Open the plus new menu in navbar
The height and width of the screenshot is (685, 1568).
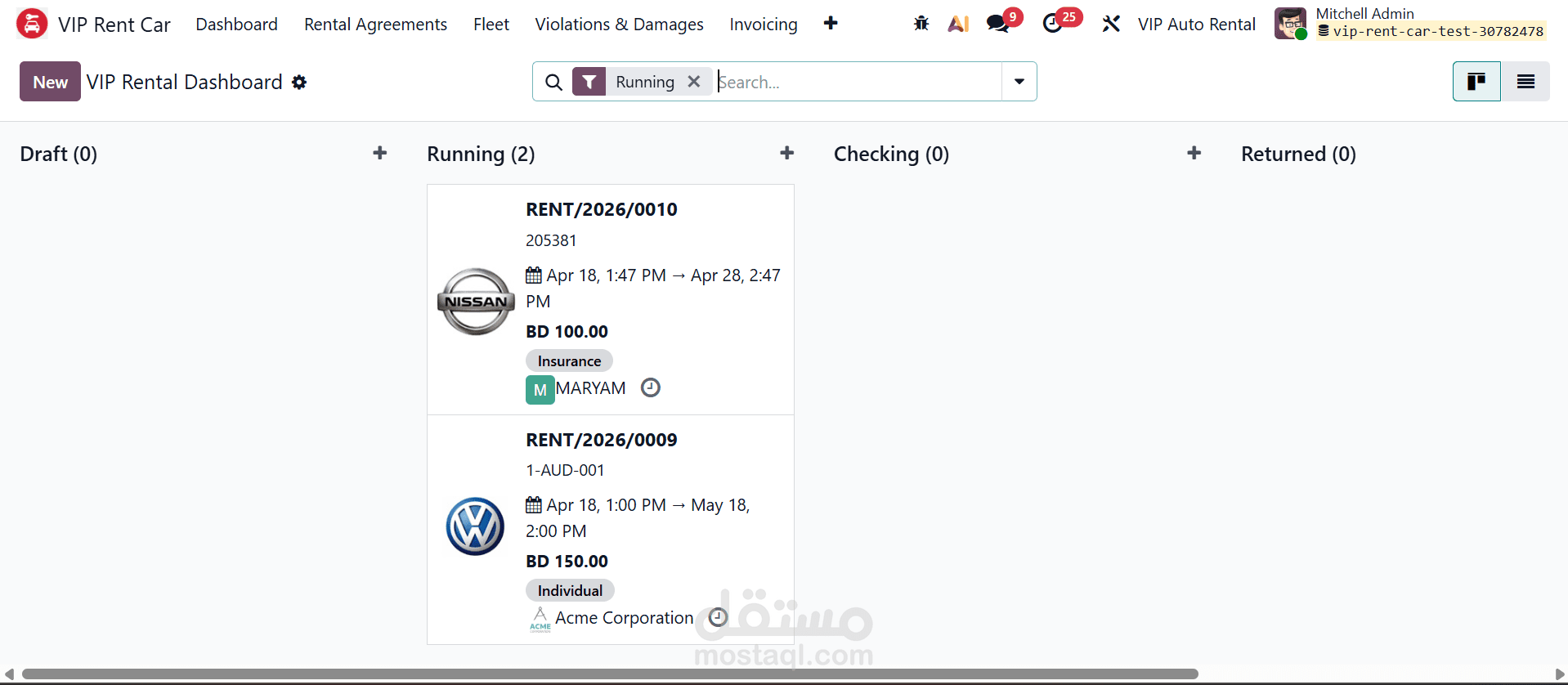tap(831, 24)
